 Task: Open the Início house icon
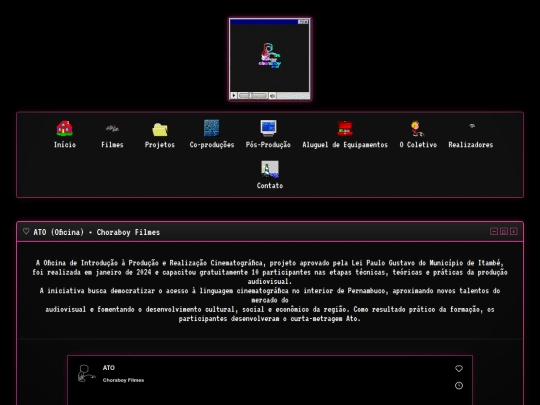[x=64, y=128]
